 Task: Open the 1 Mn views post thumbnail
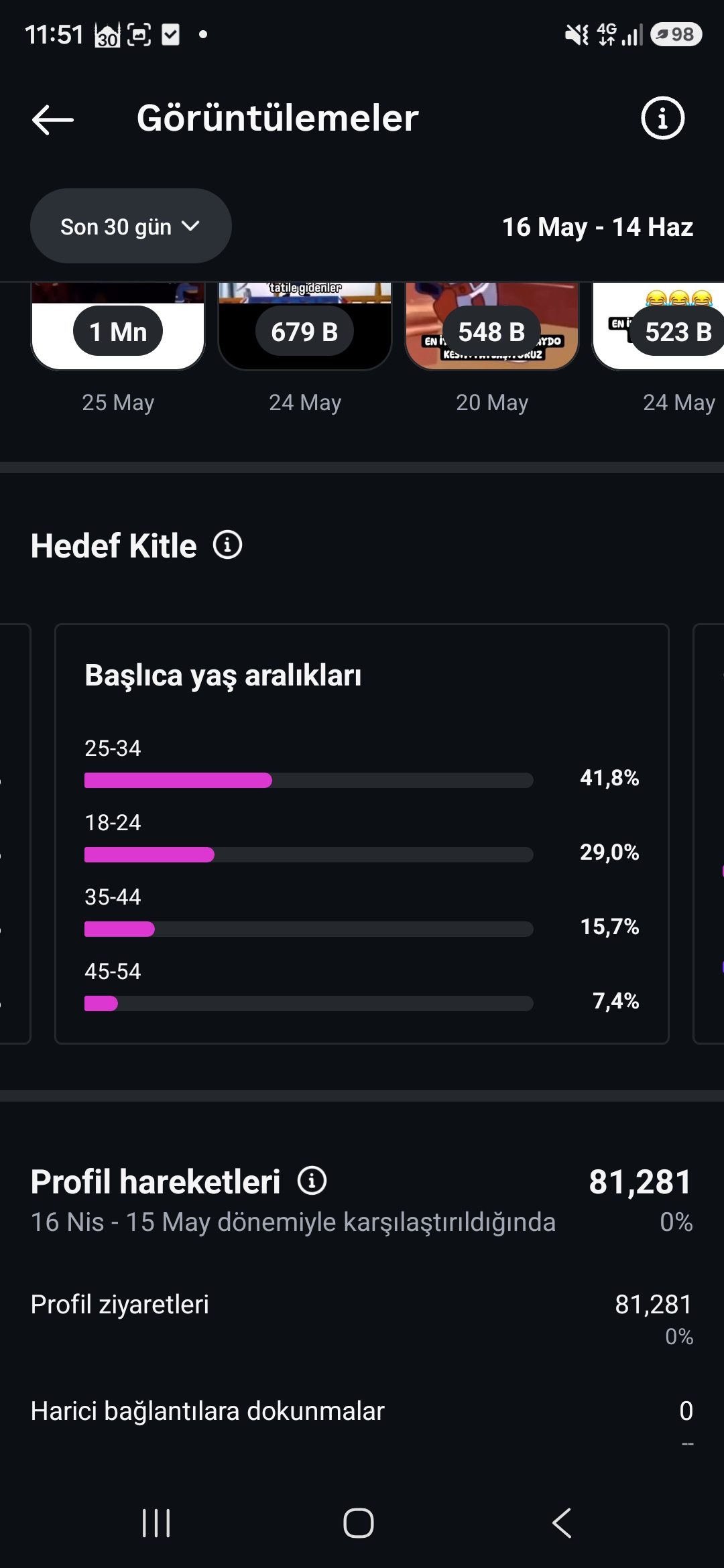(x=118, y=326)
